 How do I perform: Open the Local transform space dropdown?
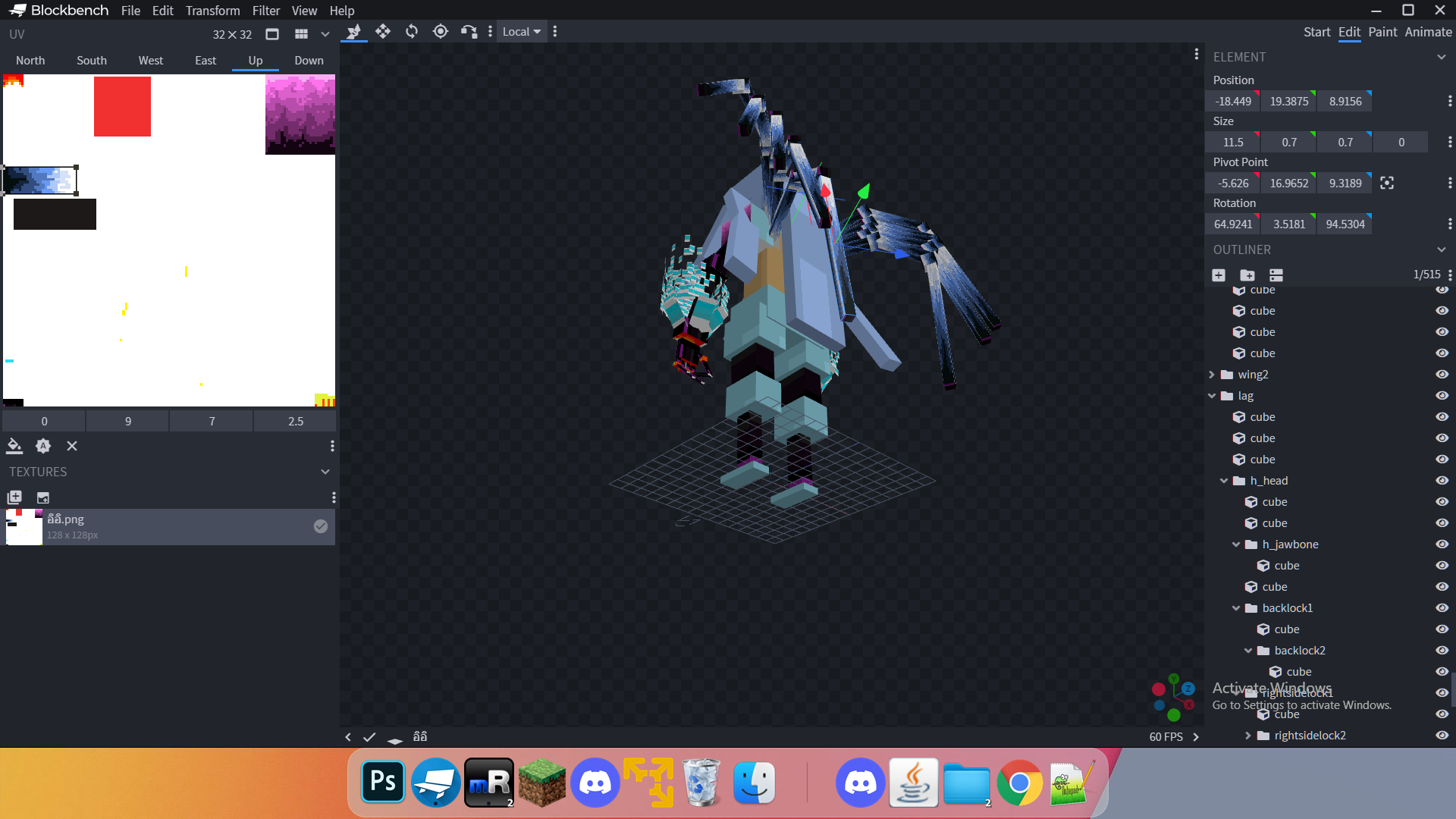tap(522, 32)
